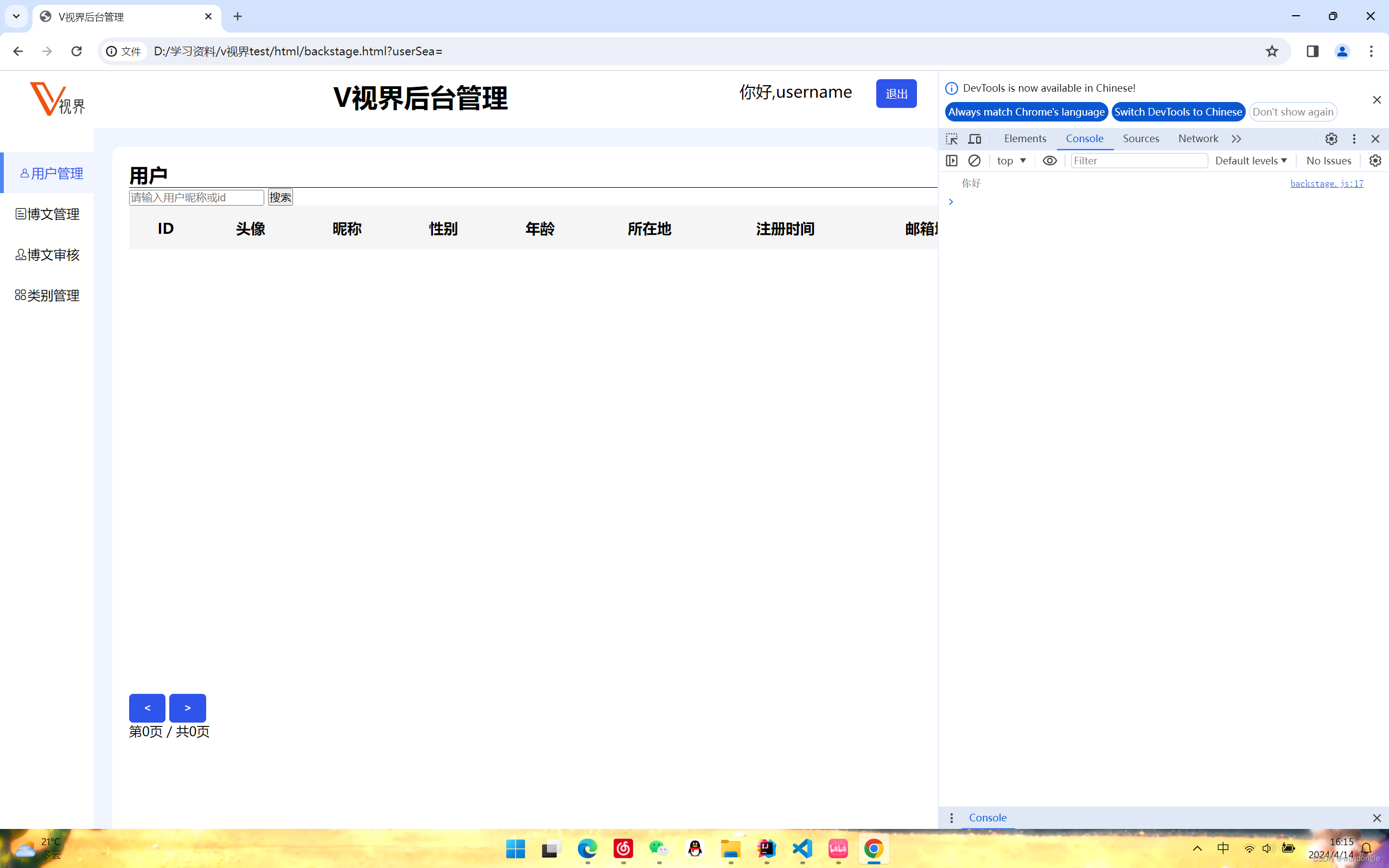1389x868 pixels.
Task: Switch to the Network tab
Action: pyautogui.click(x=1197, y=138)
